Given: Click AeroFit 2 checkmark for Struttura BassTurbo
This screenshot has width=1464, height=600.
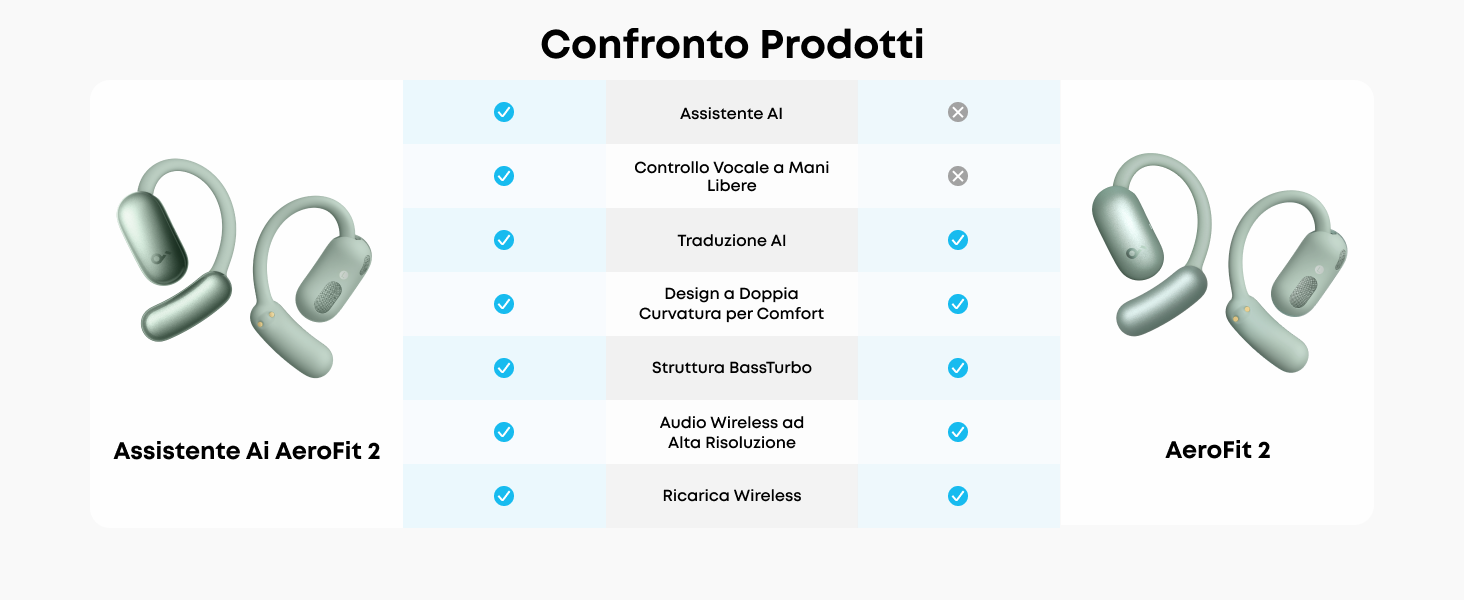Looking at the screenshot, I should tap(958, 368).
